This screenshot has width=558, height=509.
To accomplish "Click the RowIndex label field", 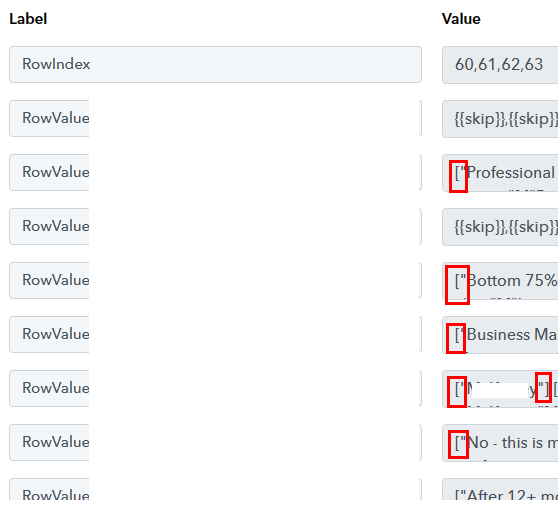I will [215, 64].
